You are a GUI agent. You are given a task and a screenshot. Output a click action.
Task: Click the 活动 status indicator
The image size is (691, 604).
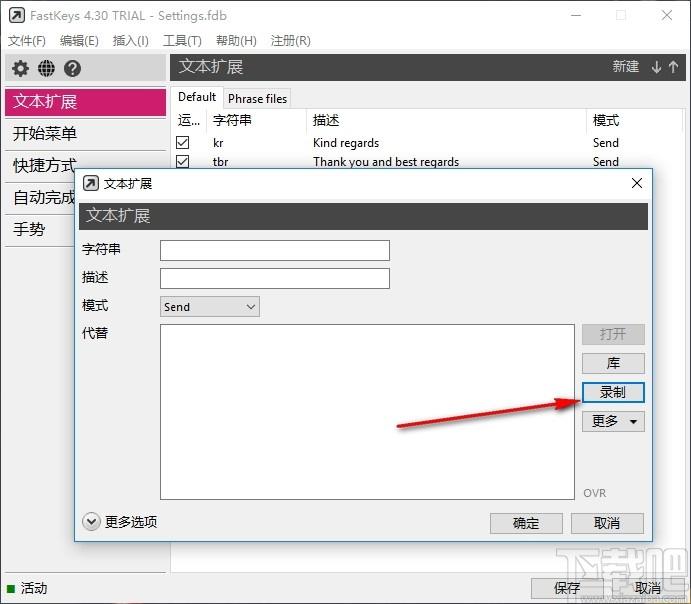(x=27, y=588)
